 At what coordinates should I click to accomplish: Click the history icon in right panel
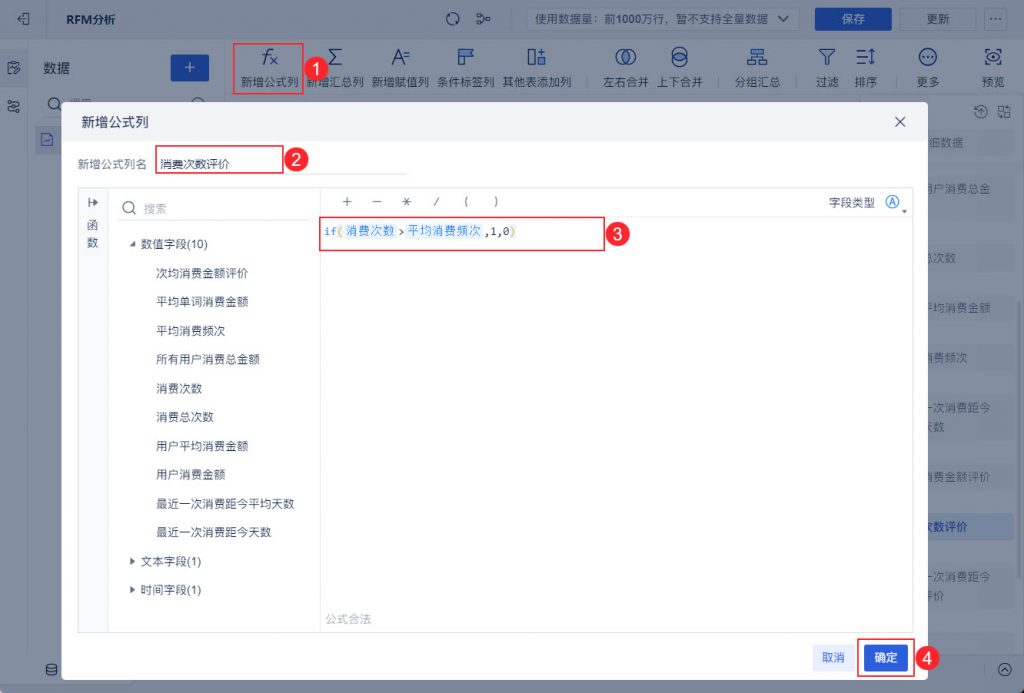(x=980, y=112)
